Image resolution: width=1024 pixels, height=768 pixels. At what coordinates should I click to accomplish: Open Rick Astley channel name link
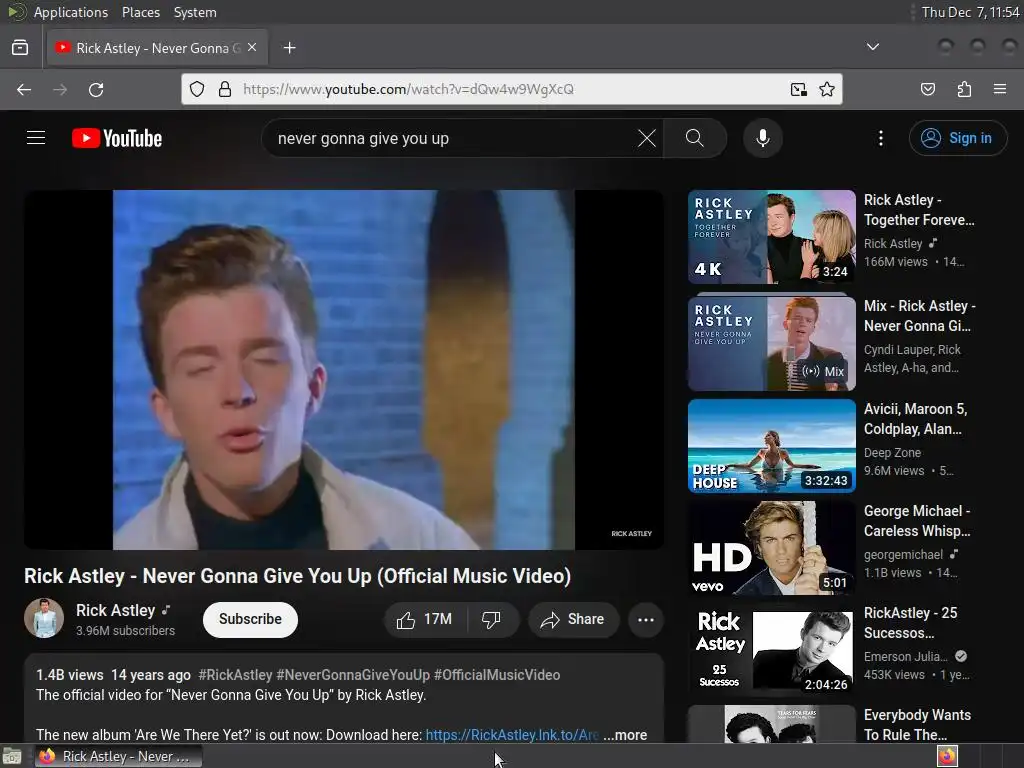pos(116,610)
